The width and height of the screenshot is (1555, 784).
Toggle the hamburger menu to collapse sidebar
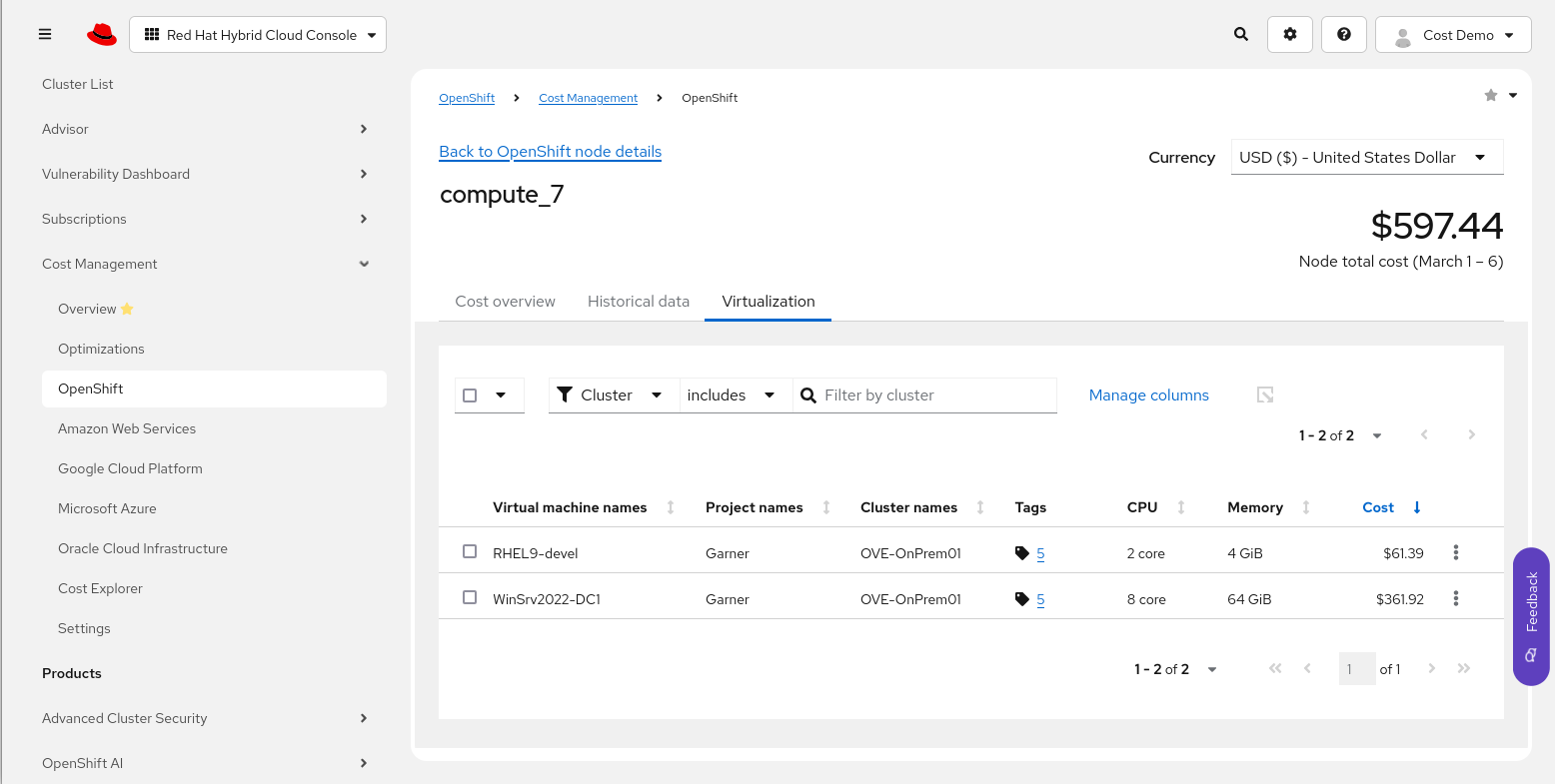click(x=45, y=34)
